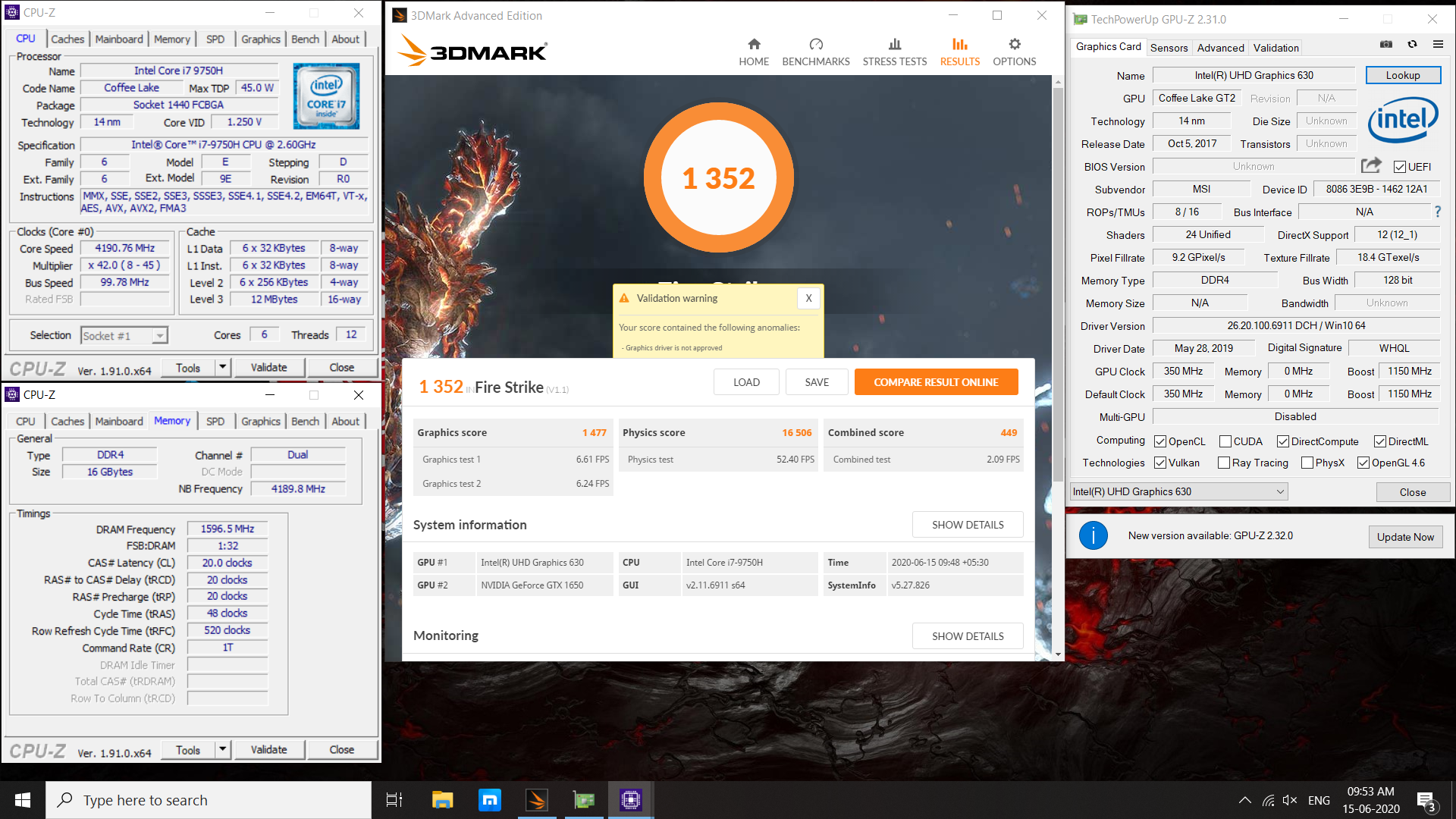Screen dimensions: 1456x819
Task: Switch to CPU-Z taskbar icon
Action: tap(631, 800)
